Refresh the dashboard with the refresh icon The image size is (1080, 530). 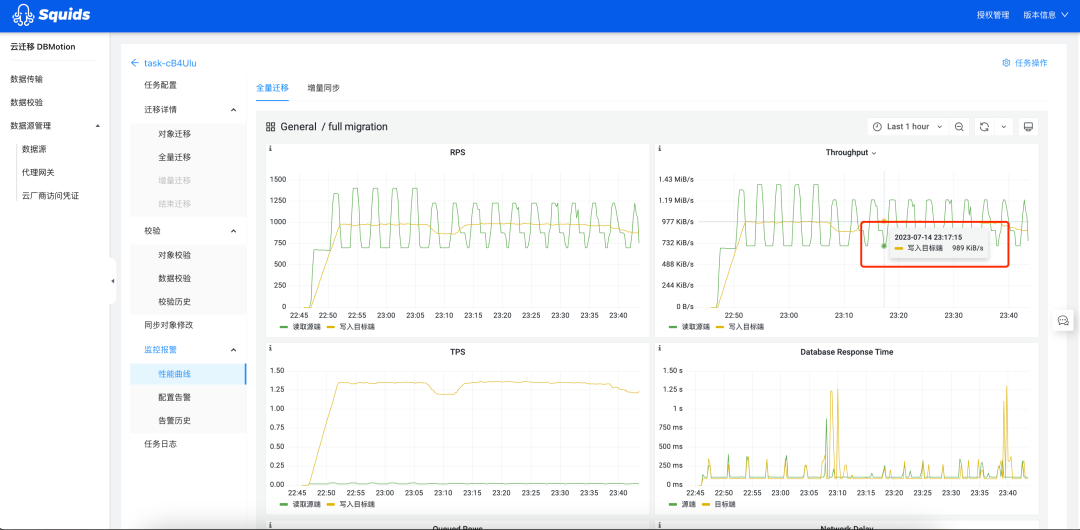[x=984, y=127]
